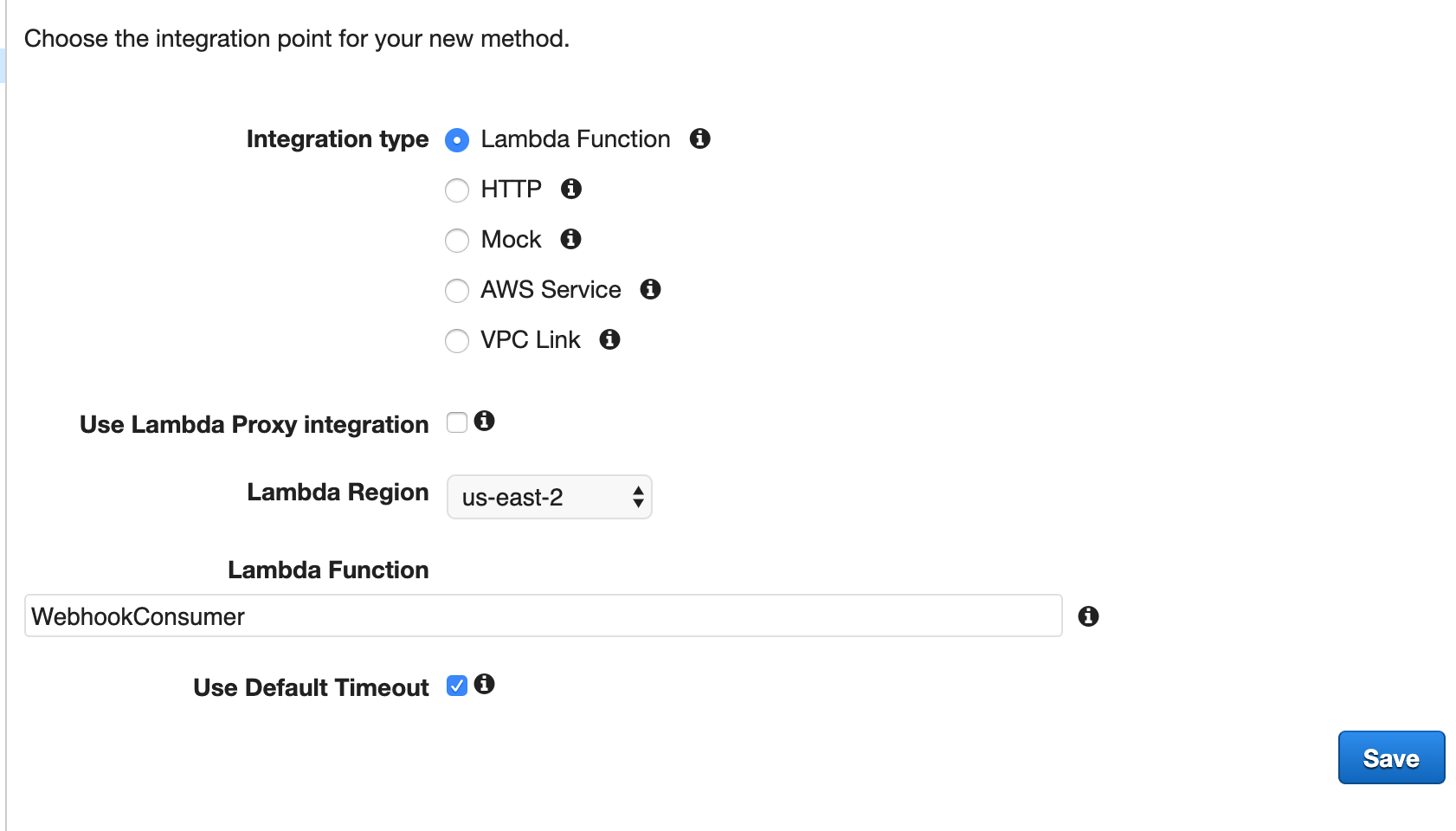The image size is (1456, 831).
Task: Click info icon next to HTTP option
Action: point(570,189)
